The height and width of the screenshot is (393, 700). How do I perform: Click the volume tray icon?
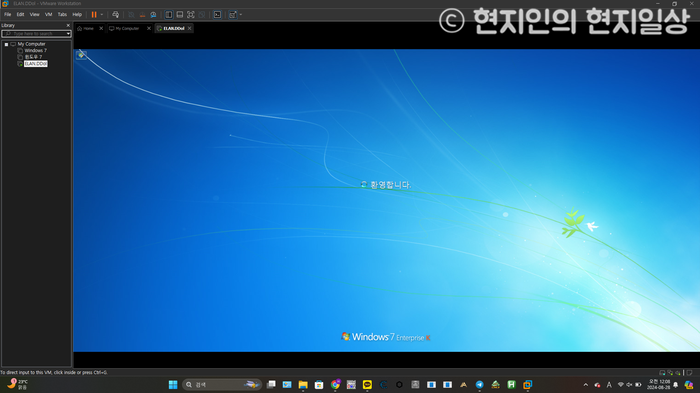(x=629, y=385)
